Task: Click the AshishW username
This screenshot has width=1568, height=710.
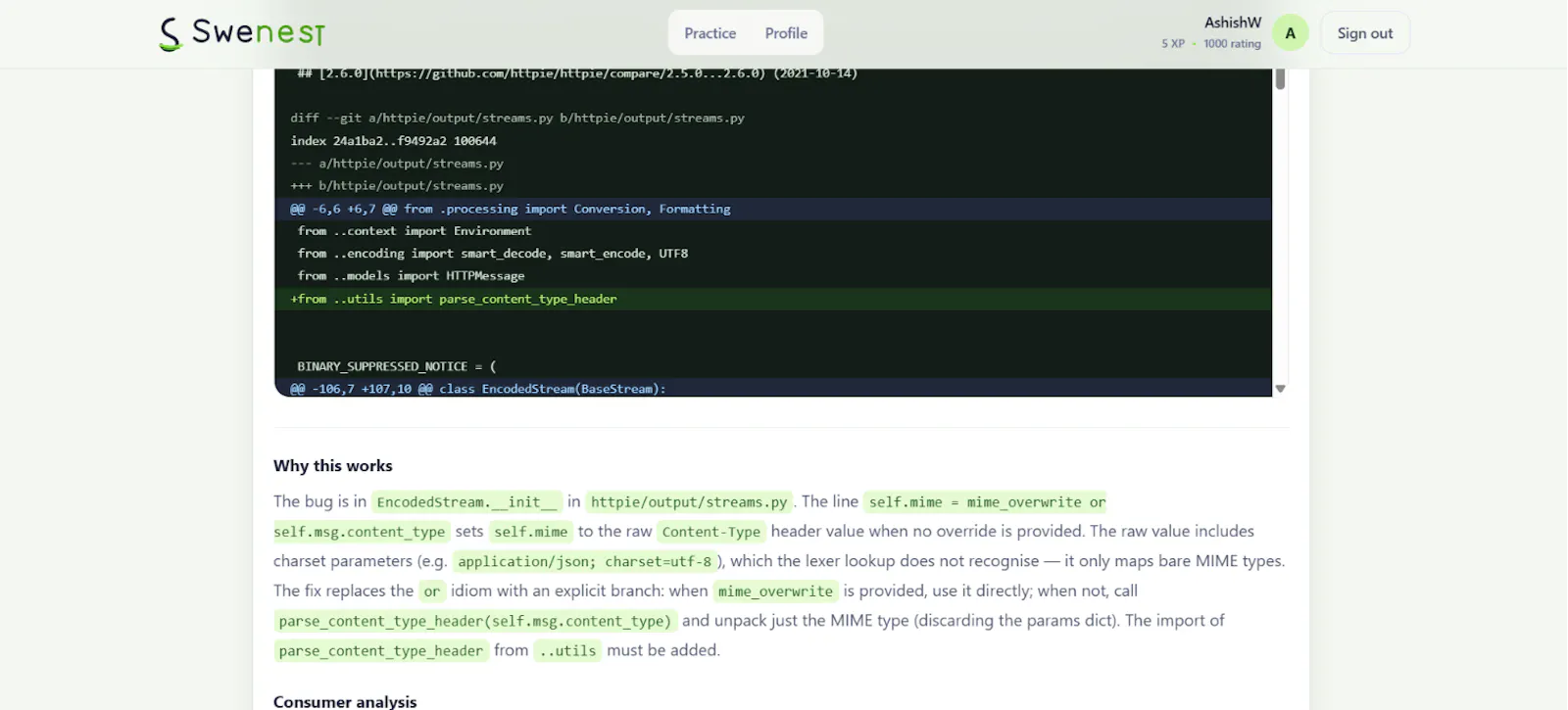Action: (x=1232, y=23)
